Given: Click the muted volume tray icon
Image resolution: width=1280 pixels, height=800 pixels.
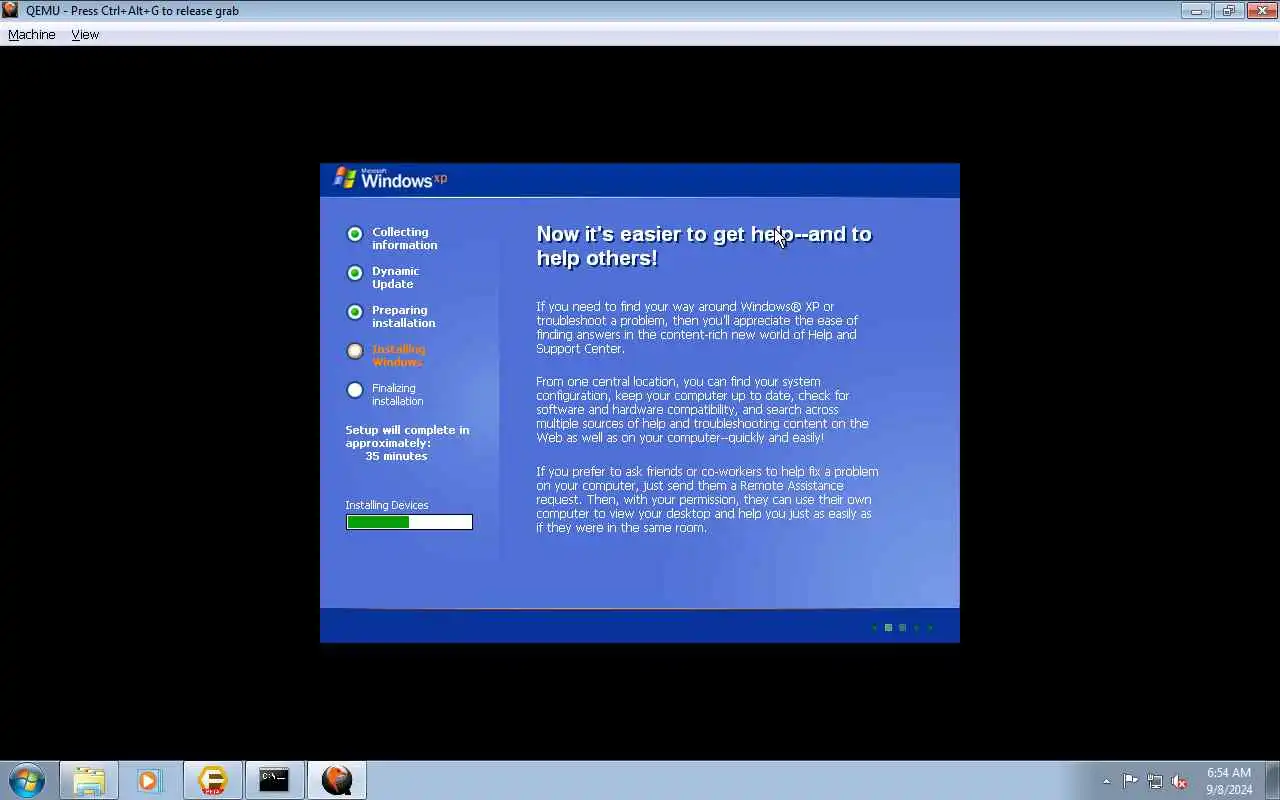Looking at the screenshot, I should (1179, 781).
